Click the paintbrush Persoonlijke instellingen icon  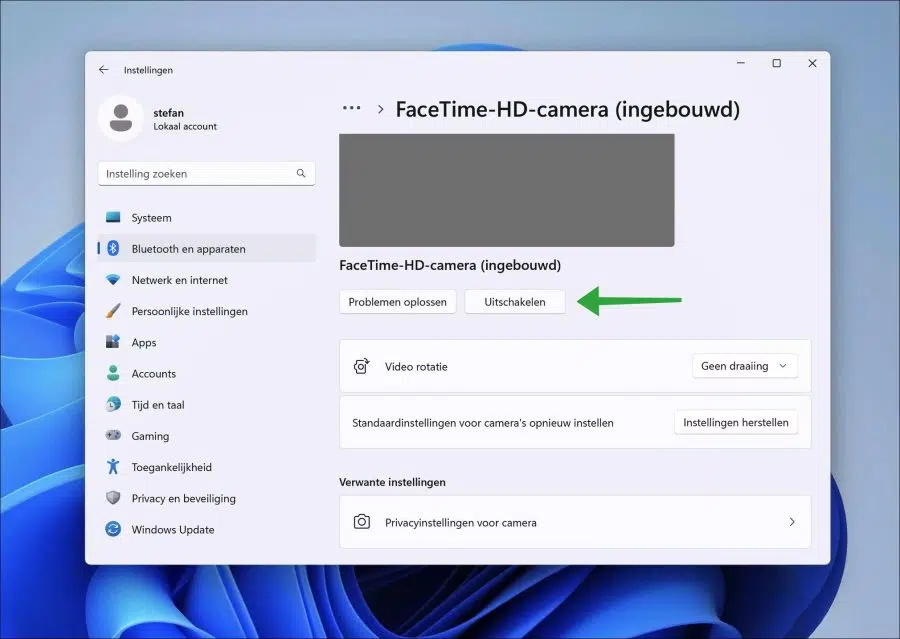113,311
